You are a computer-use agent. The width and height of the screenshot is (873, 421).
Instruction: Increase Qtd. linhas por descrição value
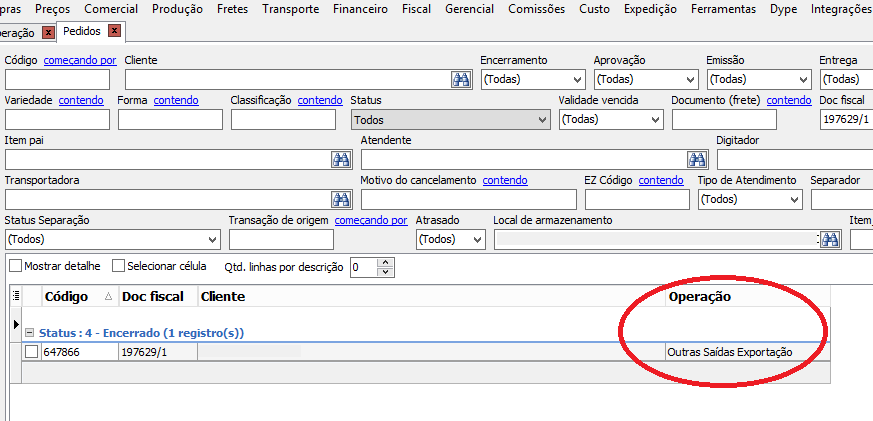[386, 262]
